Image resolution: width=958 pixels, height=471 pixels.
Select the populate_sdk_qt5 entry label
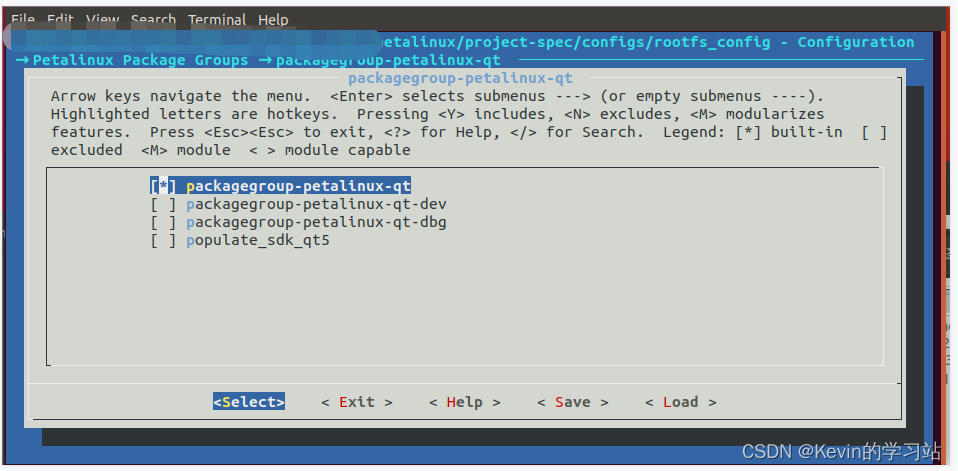258,240
